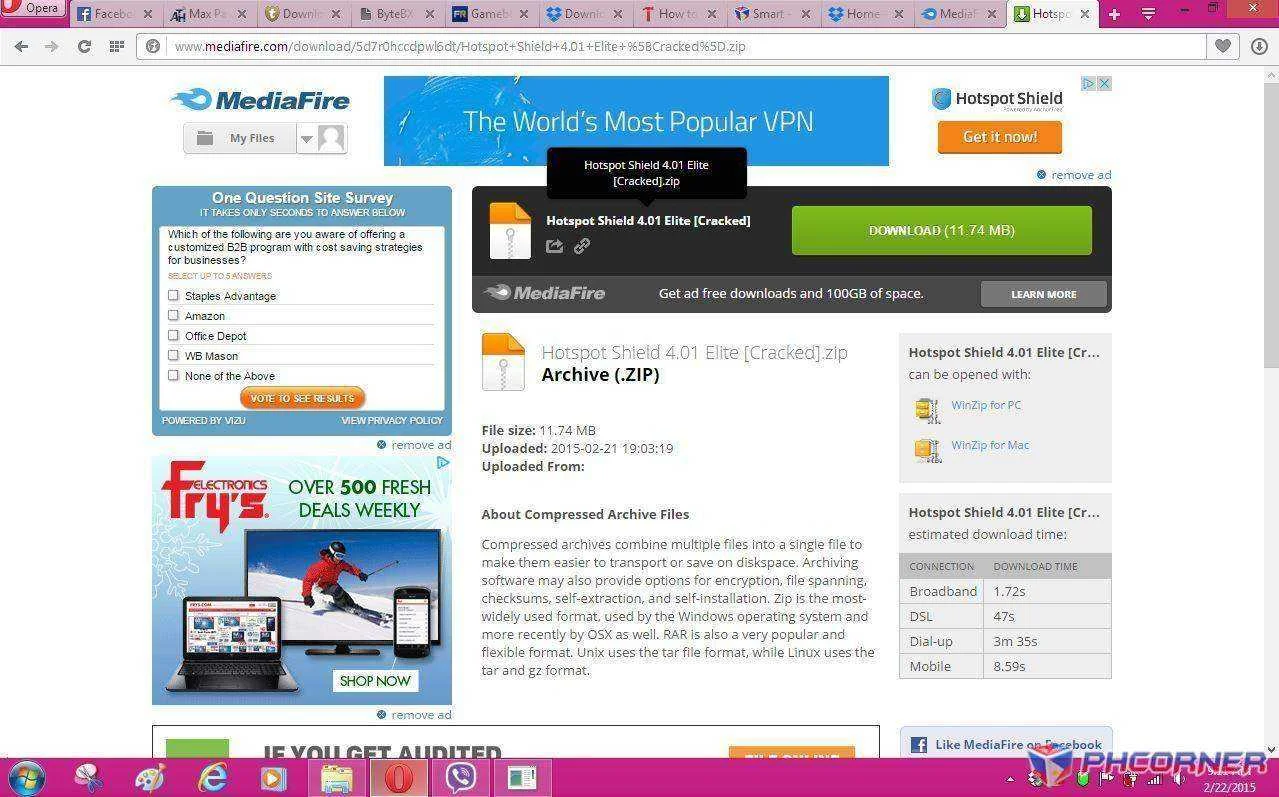Click POWERED BY VIZU text

203,421
